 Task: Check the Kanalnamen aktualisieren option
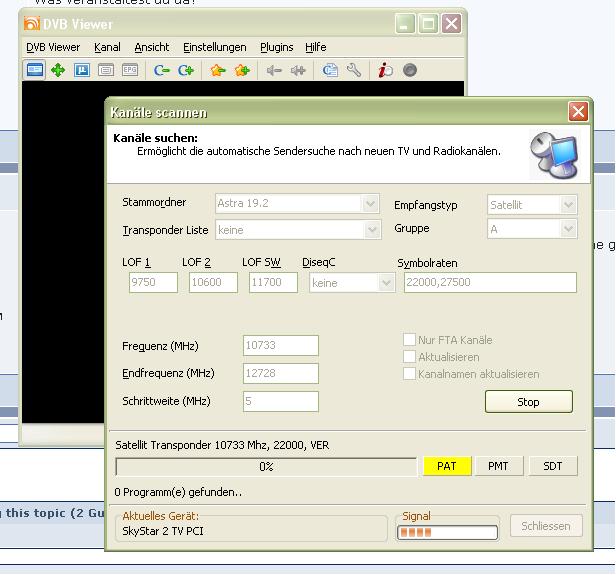click(x=409, y=374)
